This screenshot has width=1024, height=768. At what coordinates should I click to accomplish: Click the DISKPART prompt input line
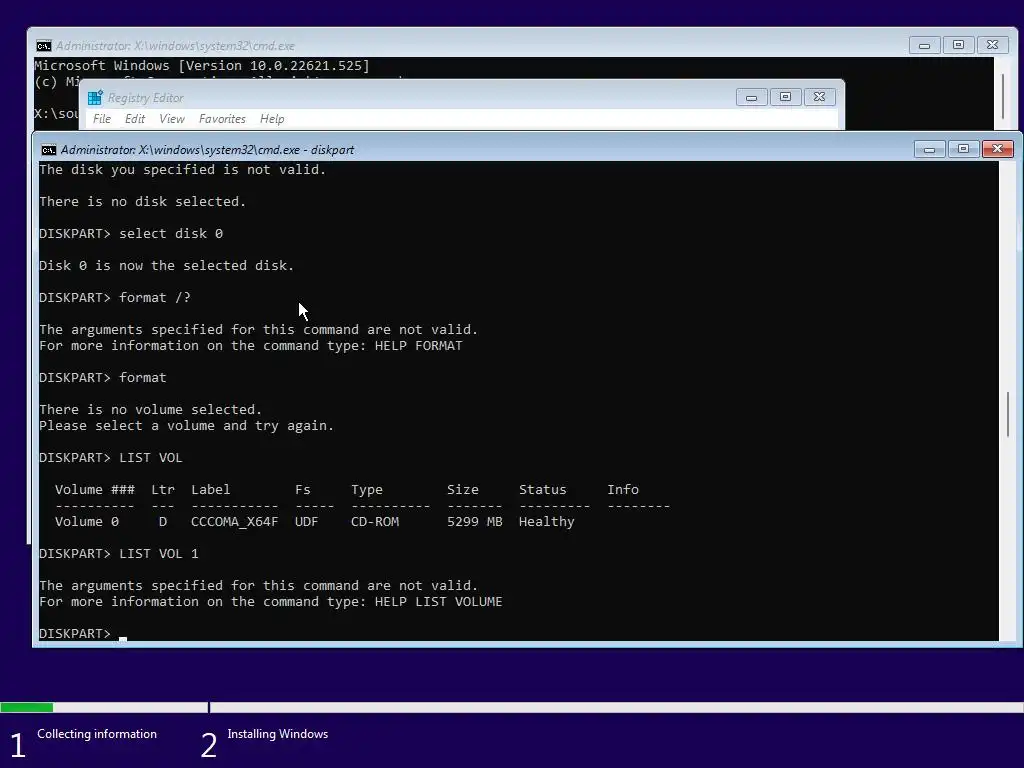[519, 633]
